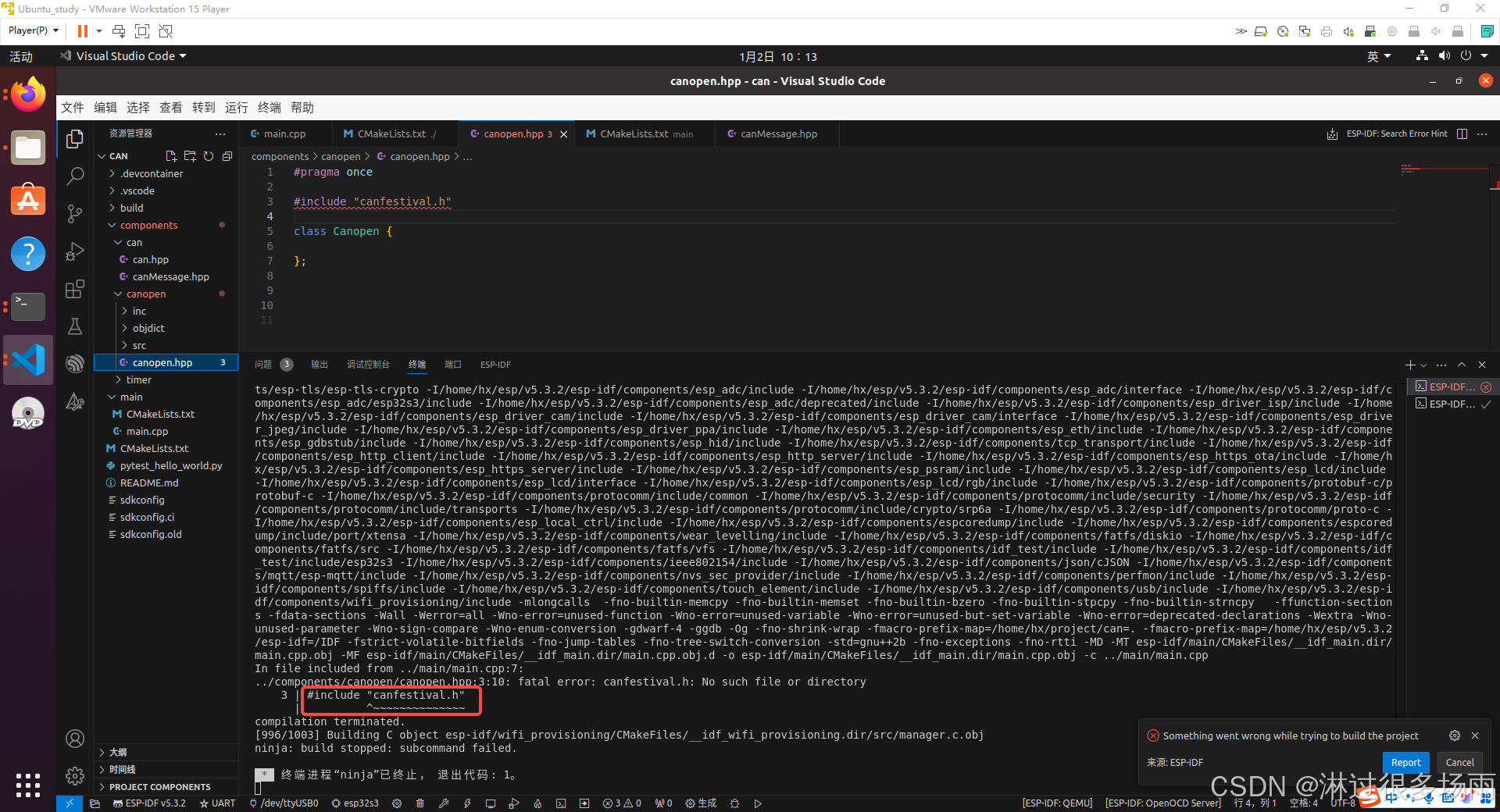Open the Extensions view
The image size is (1500, 812).
(75, 289)
